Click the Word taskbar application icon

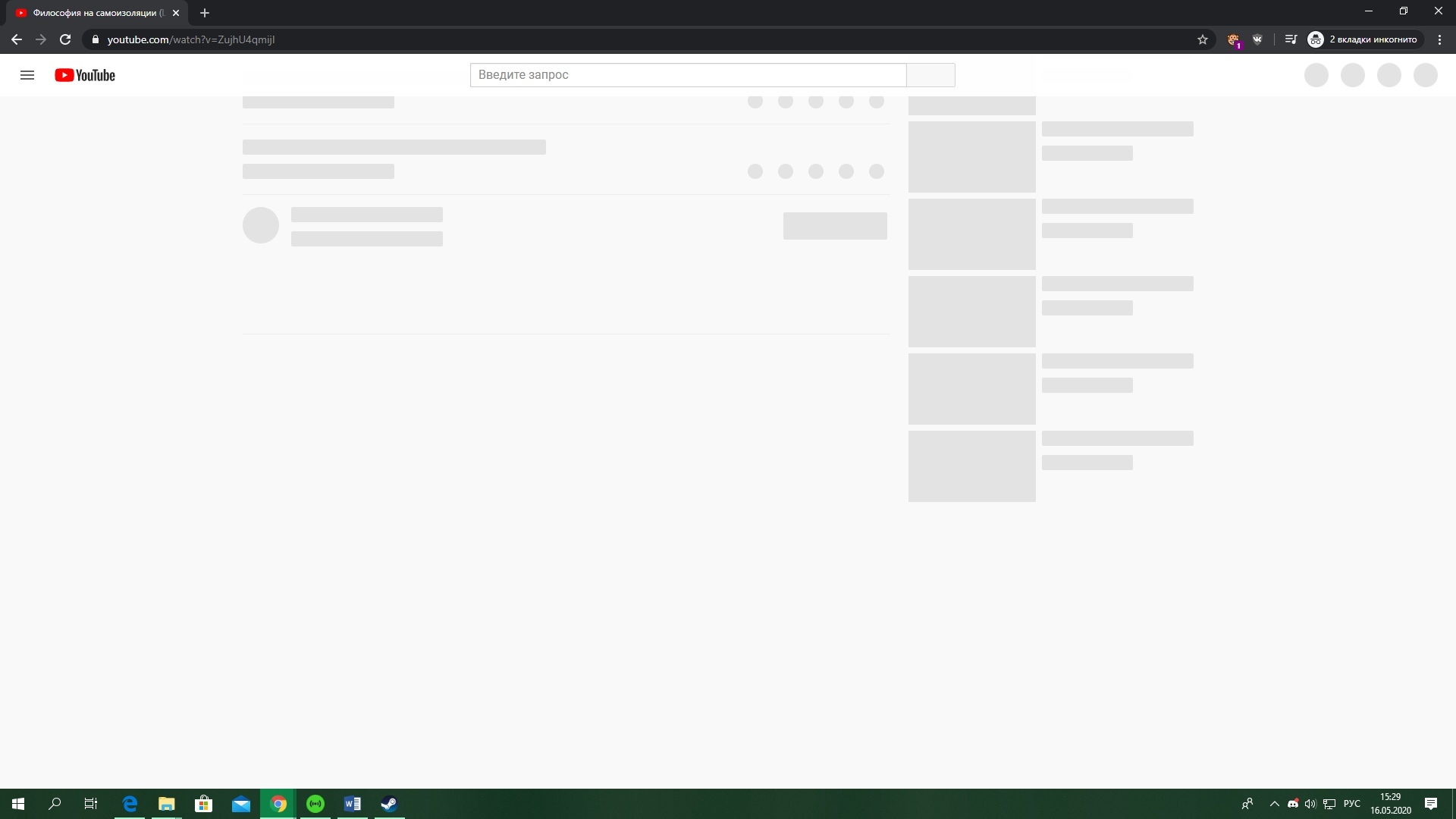(x=353, y=804)
